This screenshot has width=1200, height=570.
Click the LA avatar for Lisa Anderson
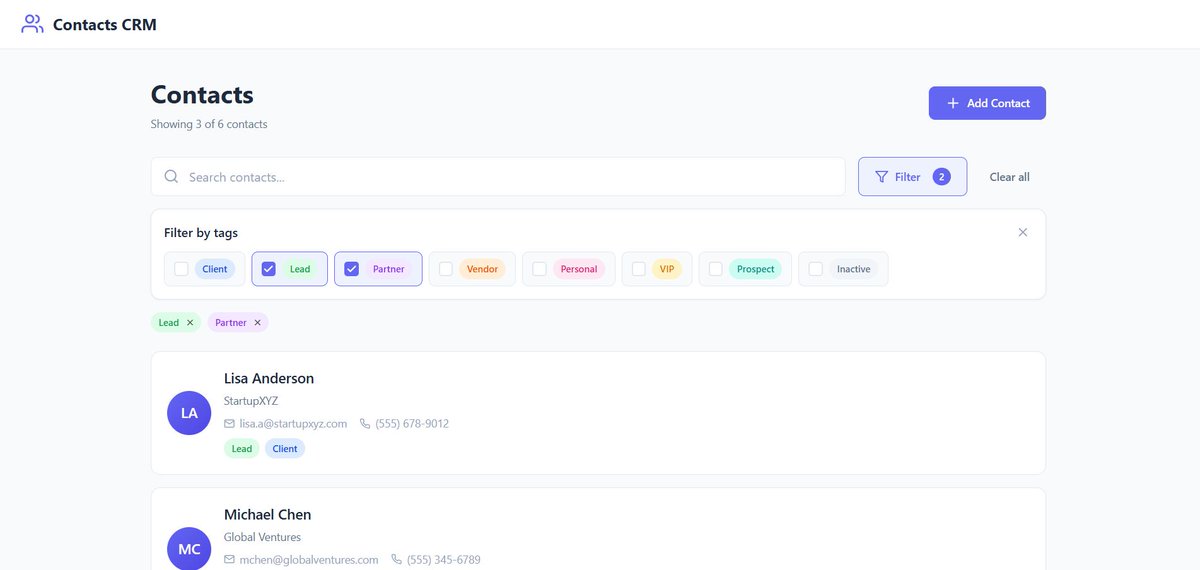pos(189,413)
